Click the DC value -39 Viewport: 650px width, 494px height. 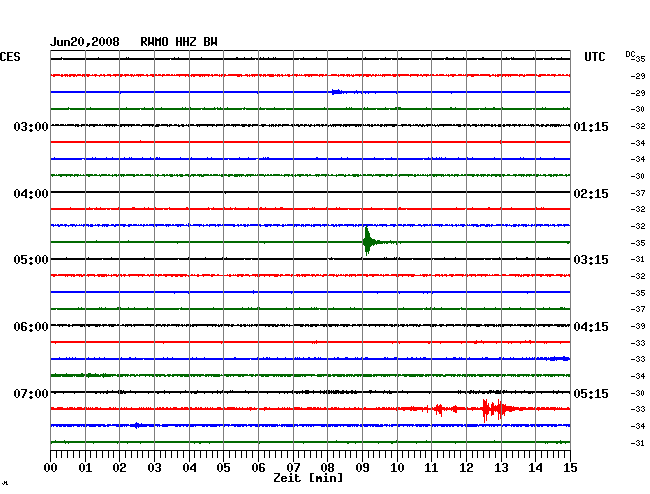[638, 326]
